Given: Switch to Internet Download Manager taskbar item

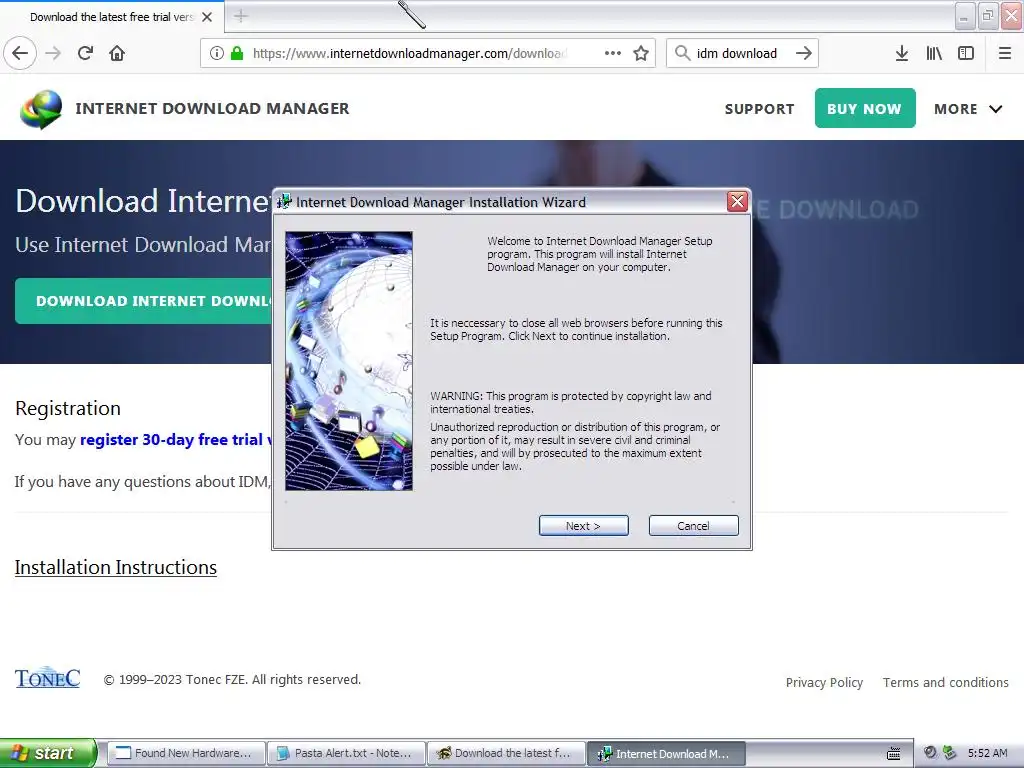Looking at the screenshot, I should (666, 753).
